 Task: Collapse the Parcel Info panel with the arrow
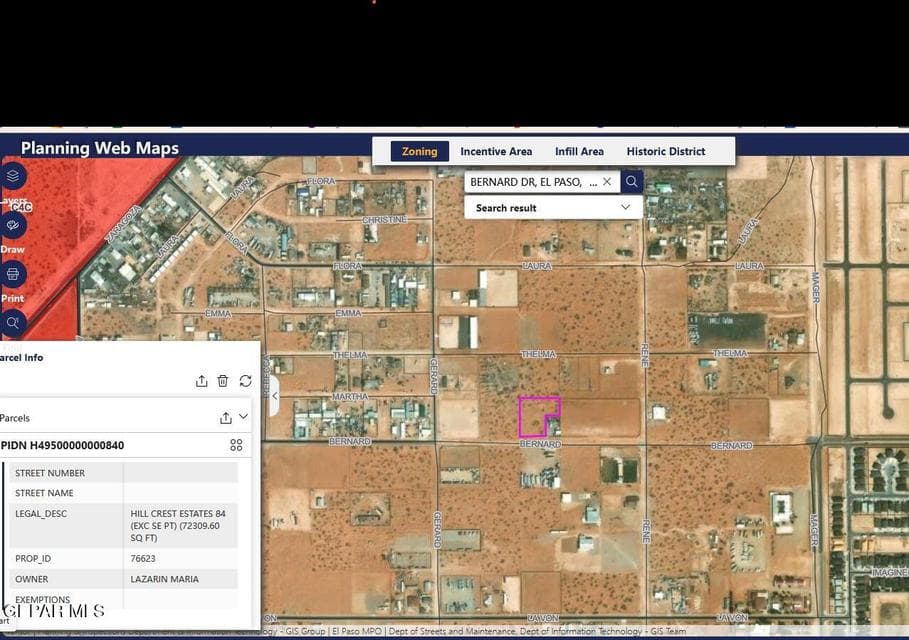click(x=275, y=395)
